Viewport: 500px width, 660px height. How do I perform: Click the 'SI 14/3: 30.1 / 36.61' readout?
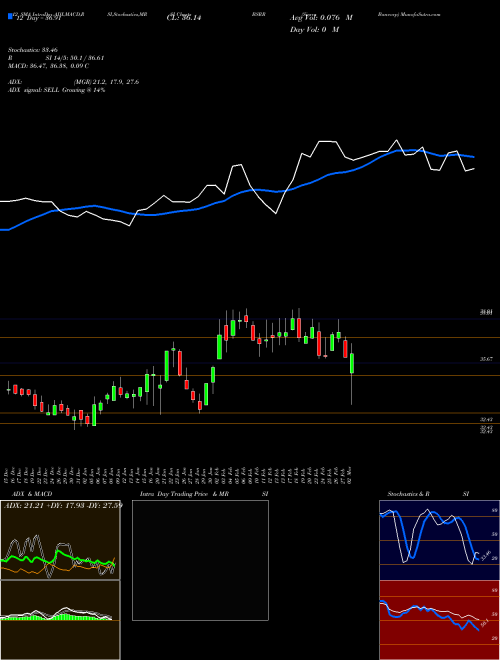click(x=75, y=58)
